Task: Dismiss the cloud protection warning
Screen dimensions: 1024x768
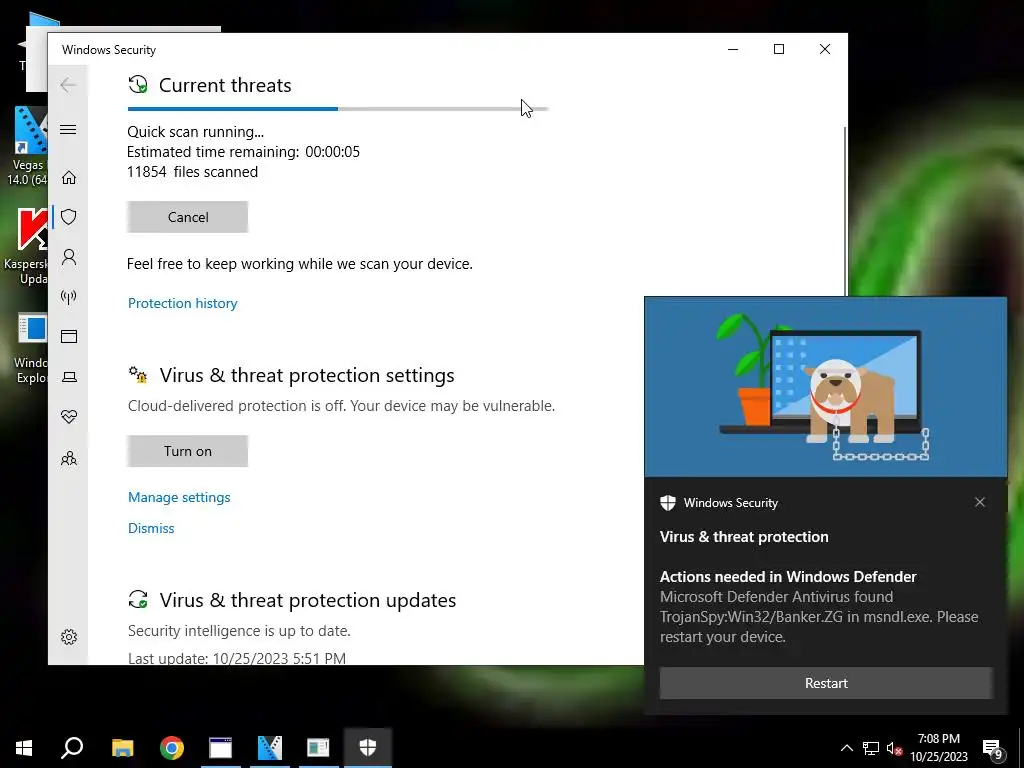Action: point(151,528)
